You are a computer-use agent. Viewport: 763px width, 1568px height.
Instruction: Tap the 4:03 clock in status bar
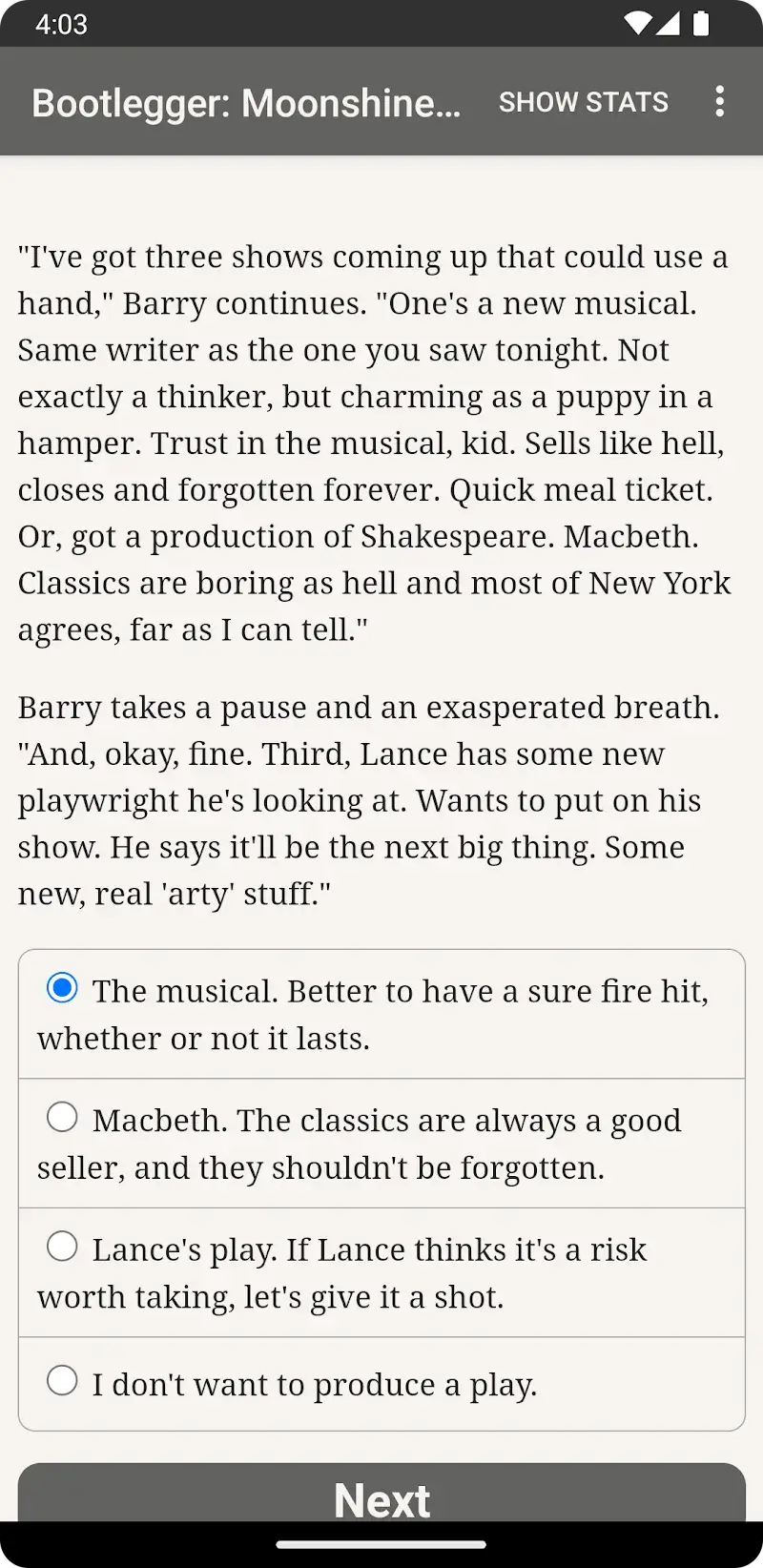tap(61, 24)
